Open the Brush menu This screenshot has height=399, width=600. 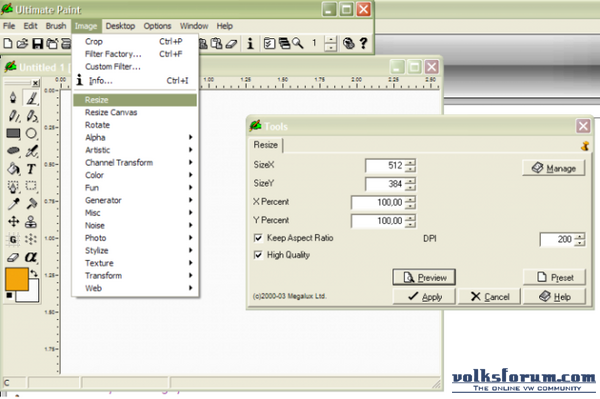(x=56, y=26)
